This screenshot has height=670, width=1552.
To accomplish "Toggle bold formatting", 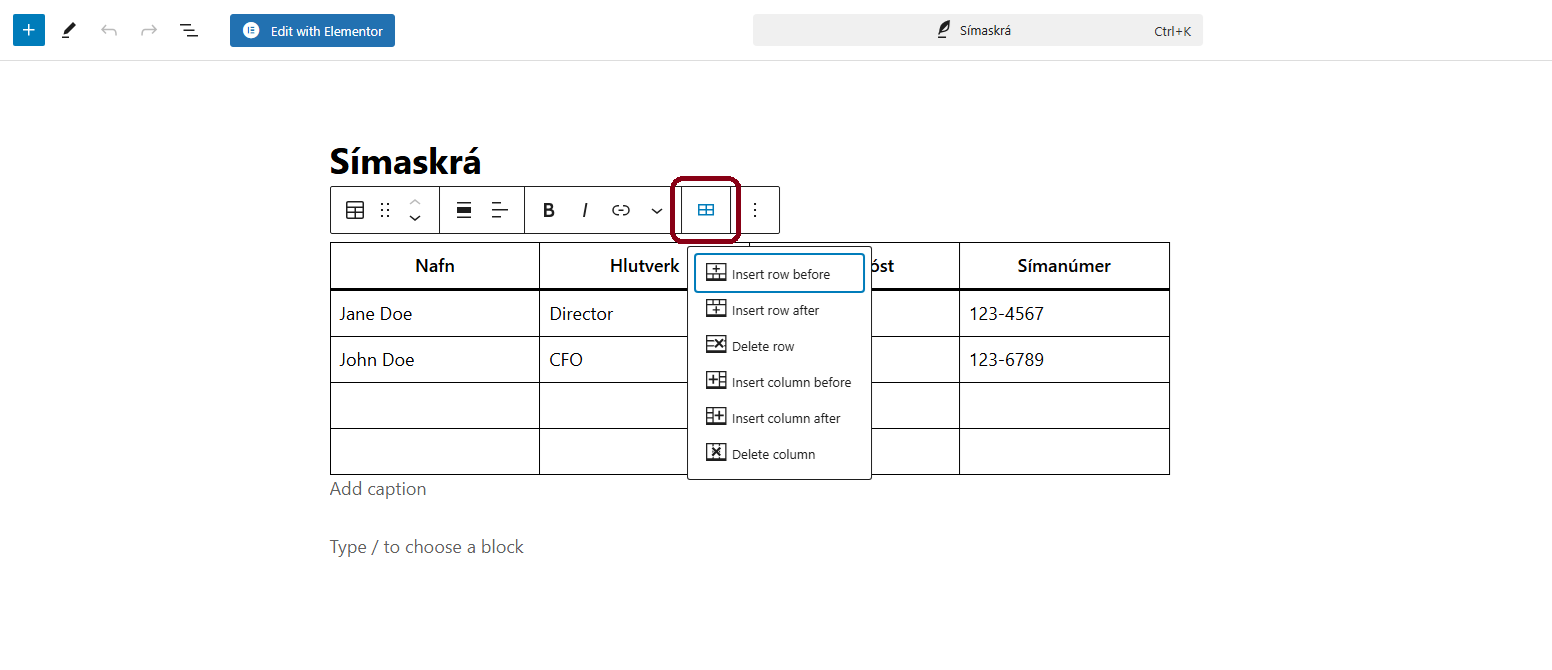I will point(548,210).
